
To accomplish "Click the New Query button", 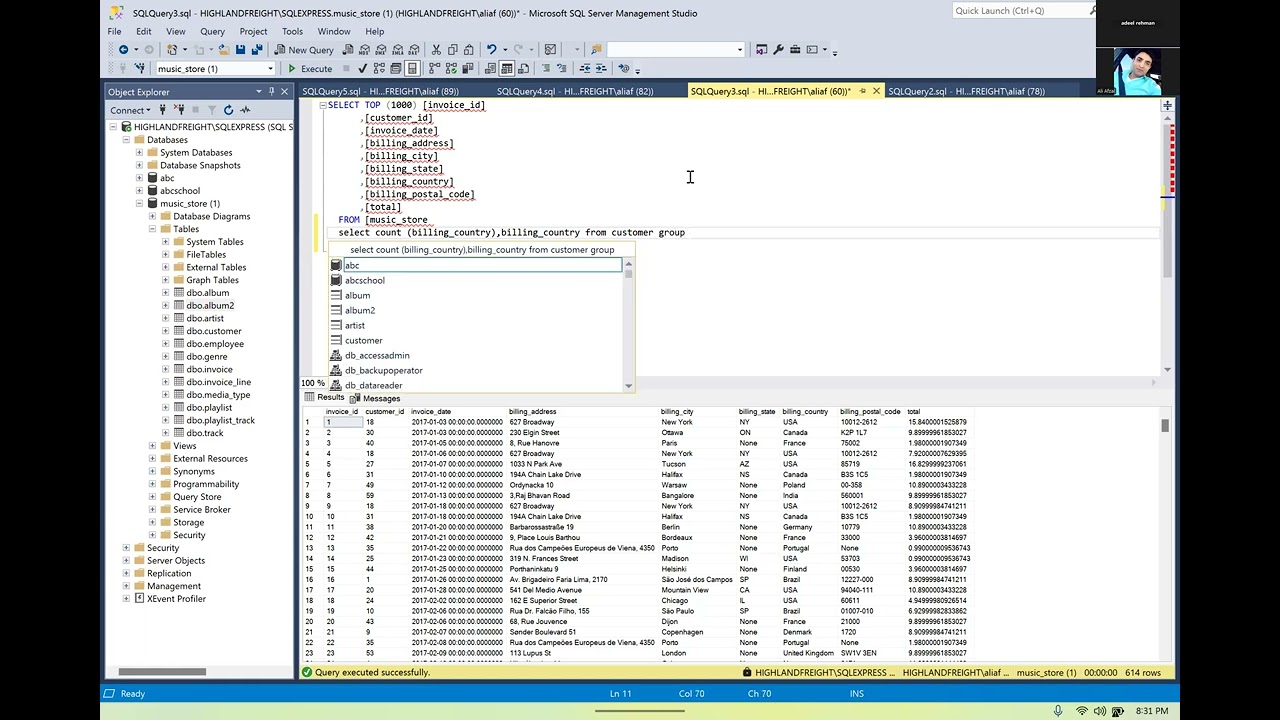I will (x=305, y=49).
